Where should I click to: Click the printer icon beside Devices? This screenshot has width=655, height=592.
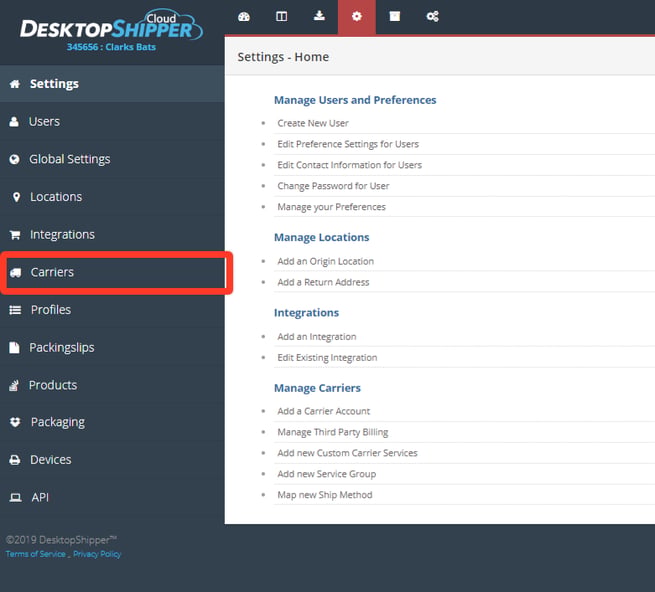pos(15,460)
